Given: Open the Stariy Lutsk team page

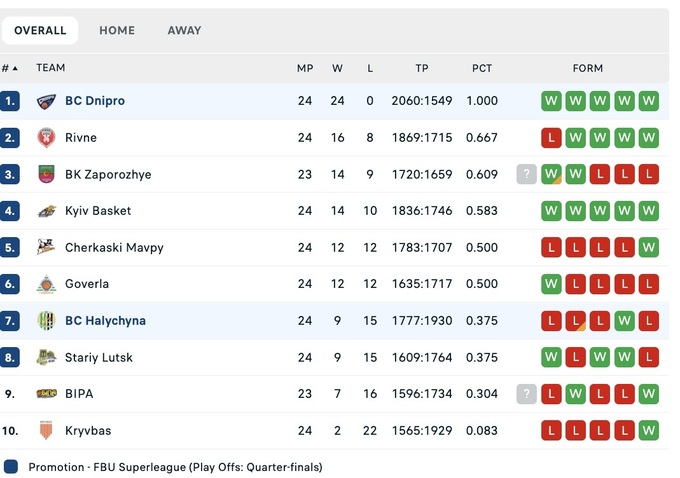Looking at the screenshot, I should click(98, 358).
